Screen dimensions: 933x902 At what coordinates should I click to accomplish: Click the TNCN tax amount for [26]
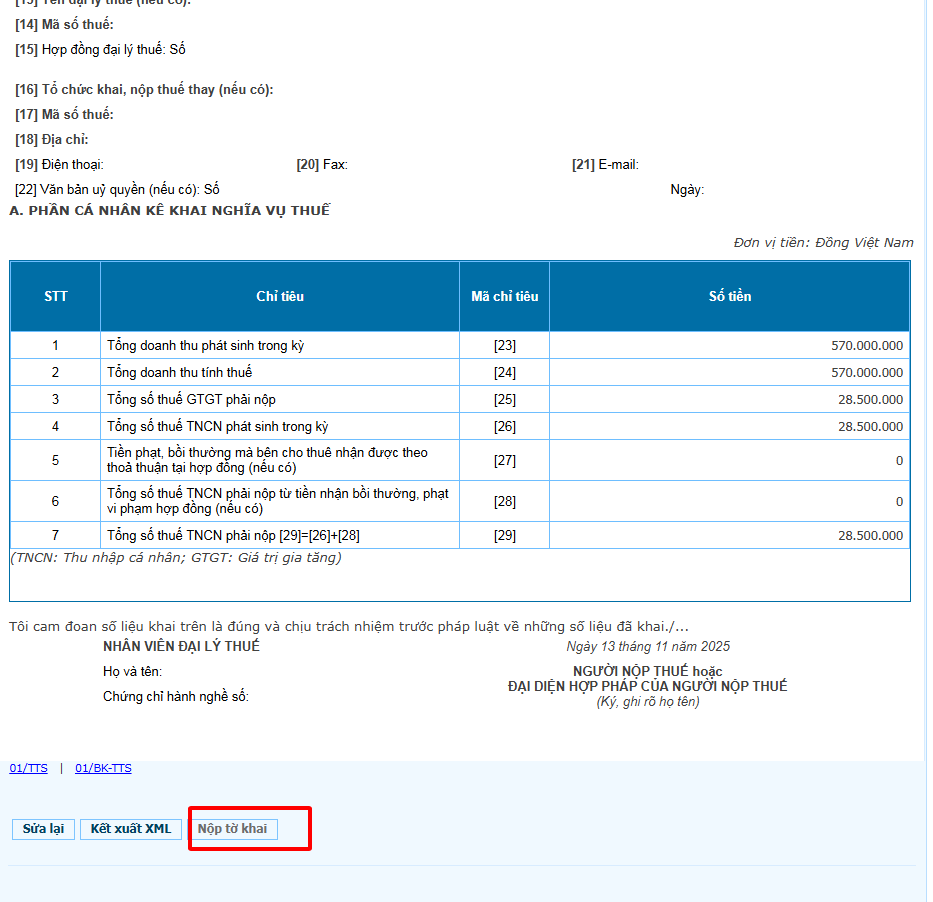pyautogui.click(x=870, y=427)
